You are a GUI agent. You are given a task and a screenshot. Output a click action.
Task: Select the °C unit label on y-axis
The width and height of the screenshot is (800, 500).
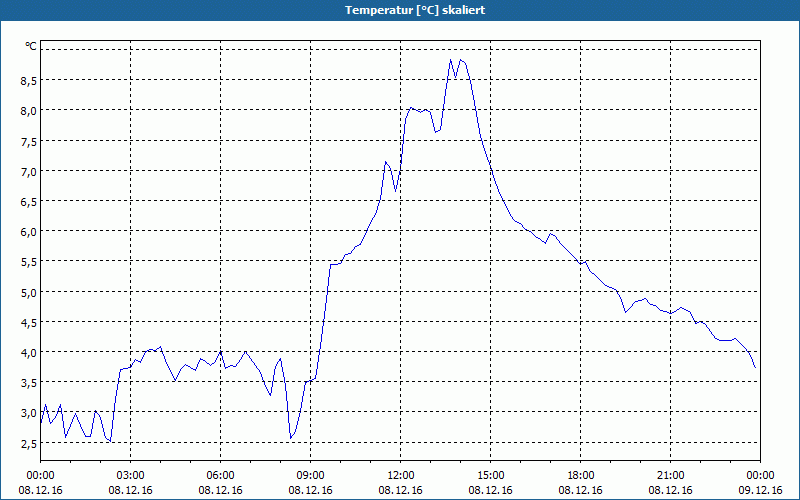click(x=31, y=47)
